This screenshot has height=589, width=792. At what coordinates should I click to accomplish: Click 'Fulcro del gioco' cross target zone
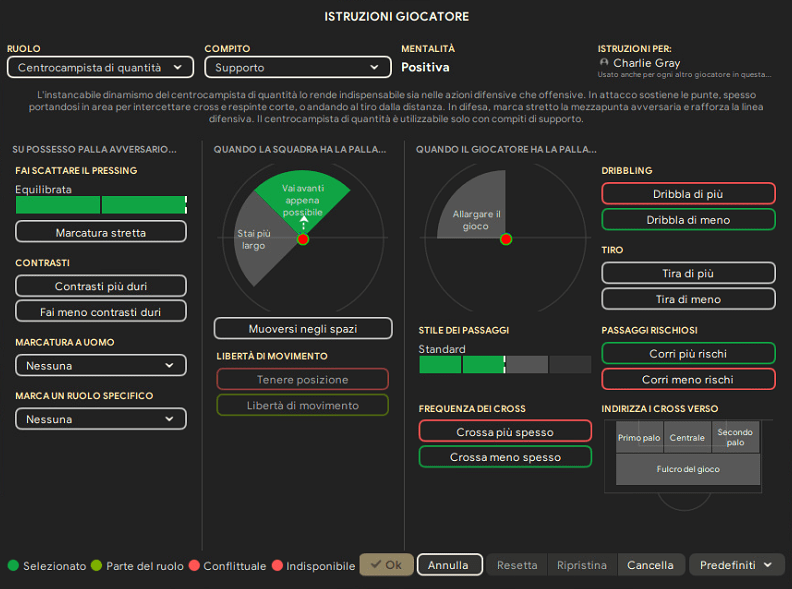tap(687, 469)
